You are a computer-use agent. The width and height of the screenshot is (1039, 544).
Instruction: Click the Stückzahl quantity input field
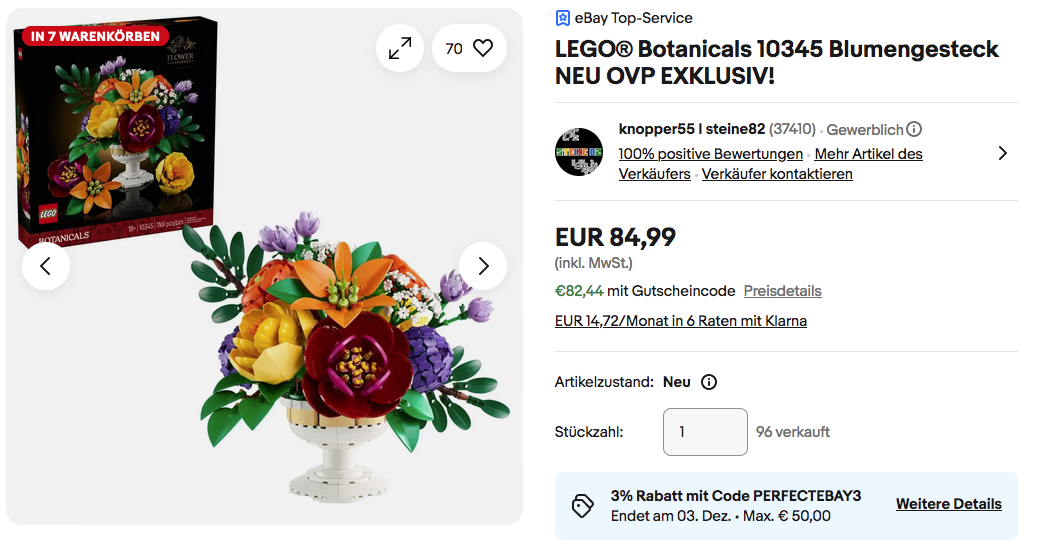705,432
